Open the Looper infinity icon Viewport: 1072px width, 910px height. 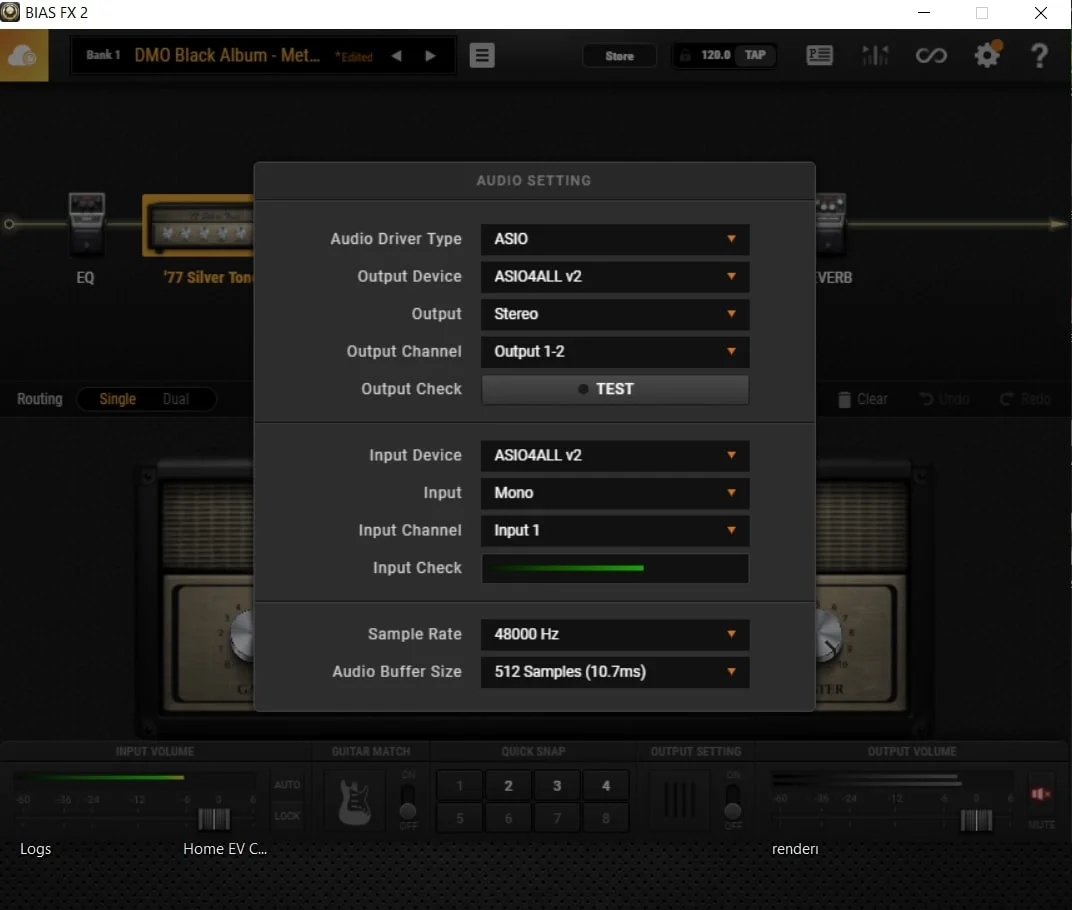[931, 56]
